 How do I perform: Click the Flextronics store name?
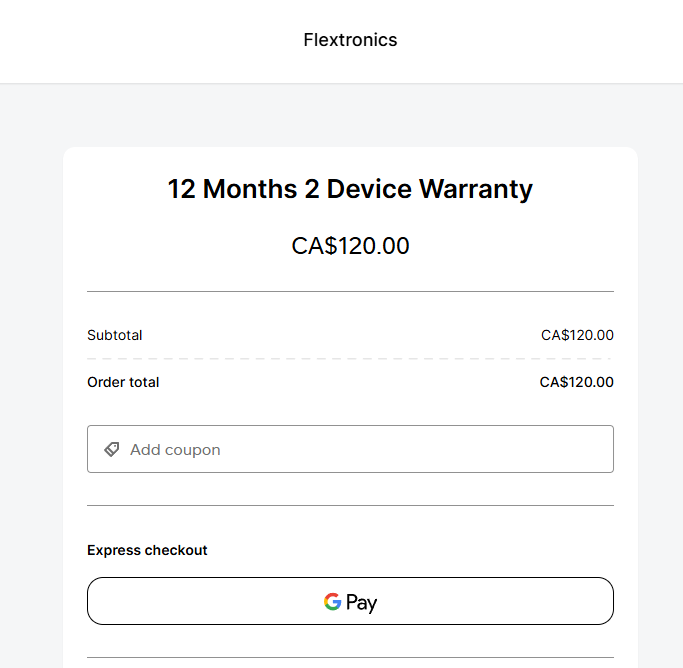tap(350, 40)
